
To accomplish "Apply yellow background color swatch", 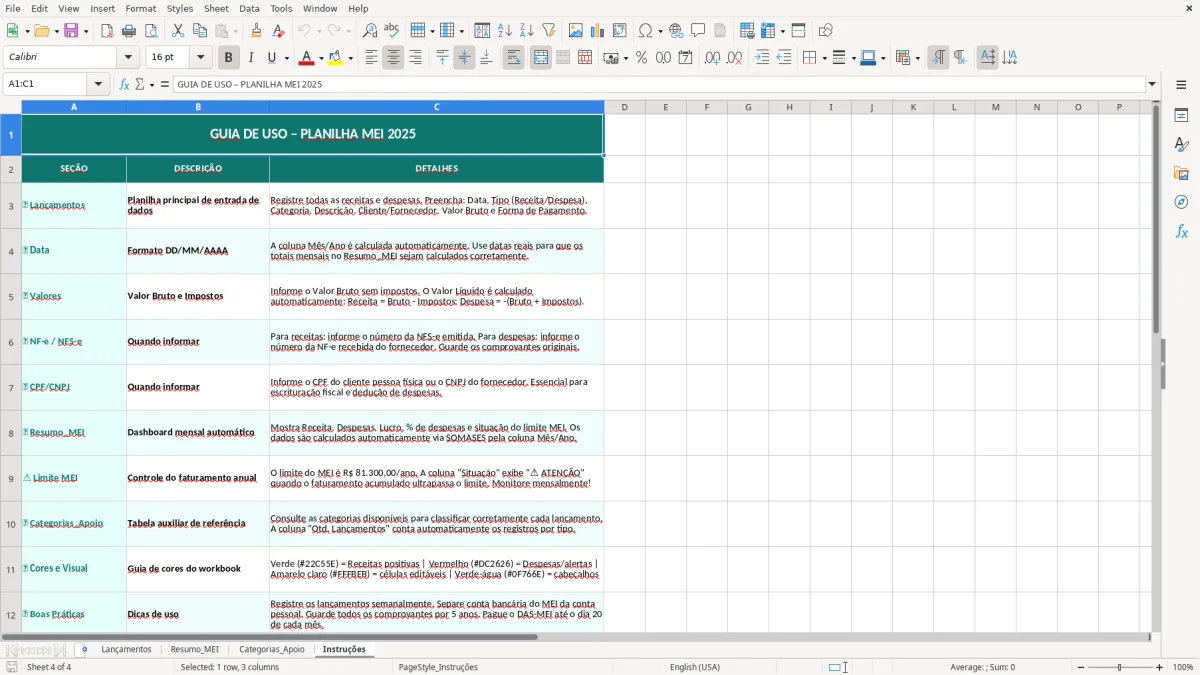I will (x=336, y=58).
